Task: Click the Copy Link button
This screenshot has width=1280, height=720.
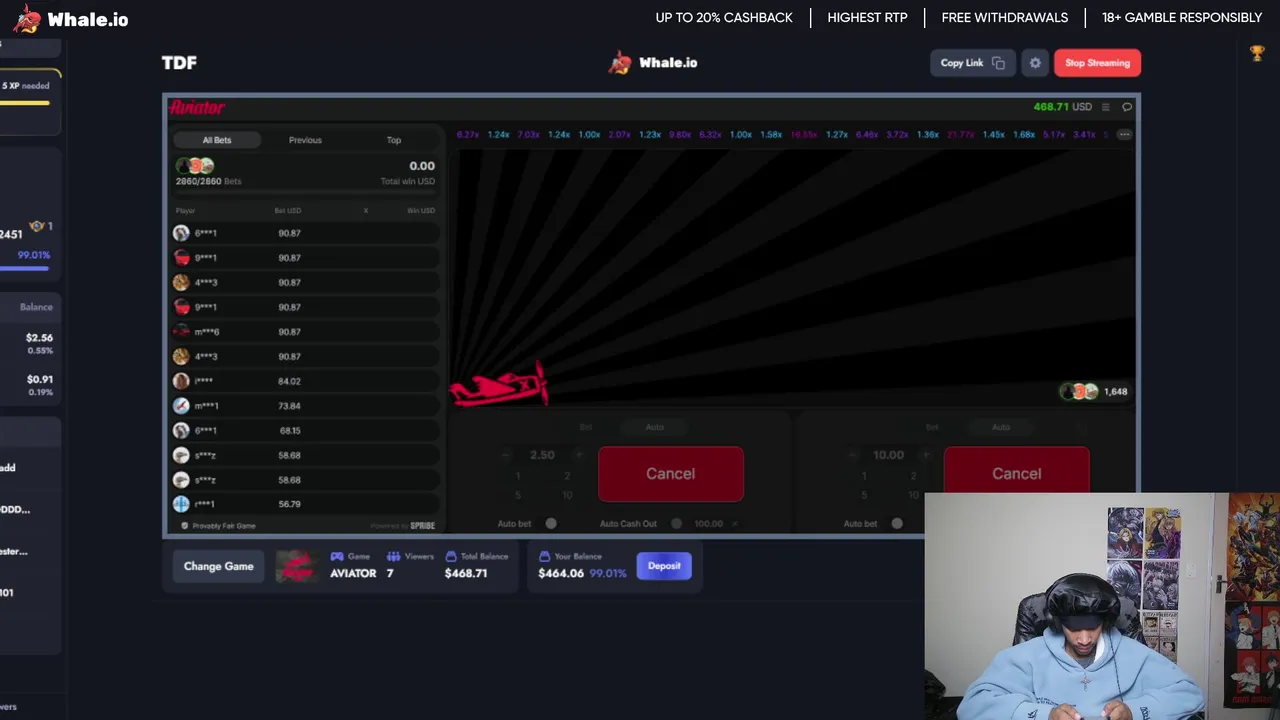Action: [x=972, y=63]
